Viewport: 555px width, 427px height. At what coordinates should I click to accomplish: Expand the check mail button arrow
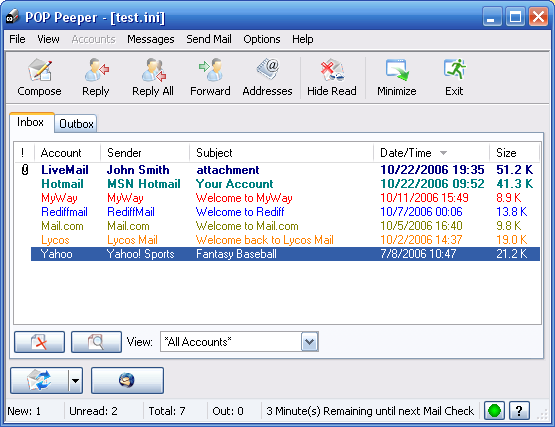click(x=75, y=381)
